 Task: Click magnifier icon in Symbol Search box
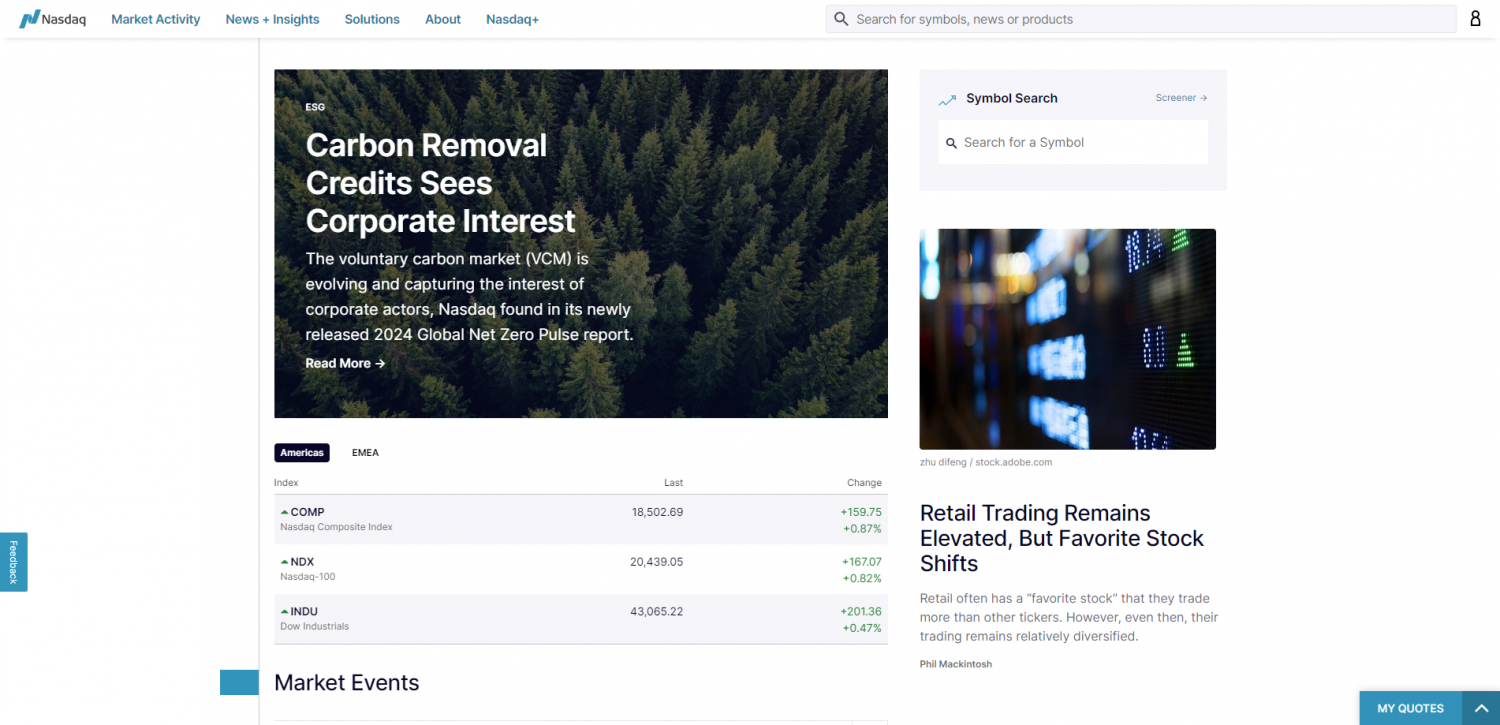point(952,143)
